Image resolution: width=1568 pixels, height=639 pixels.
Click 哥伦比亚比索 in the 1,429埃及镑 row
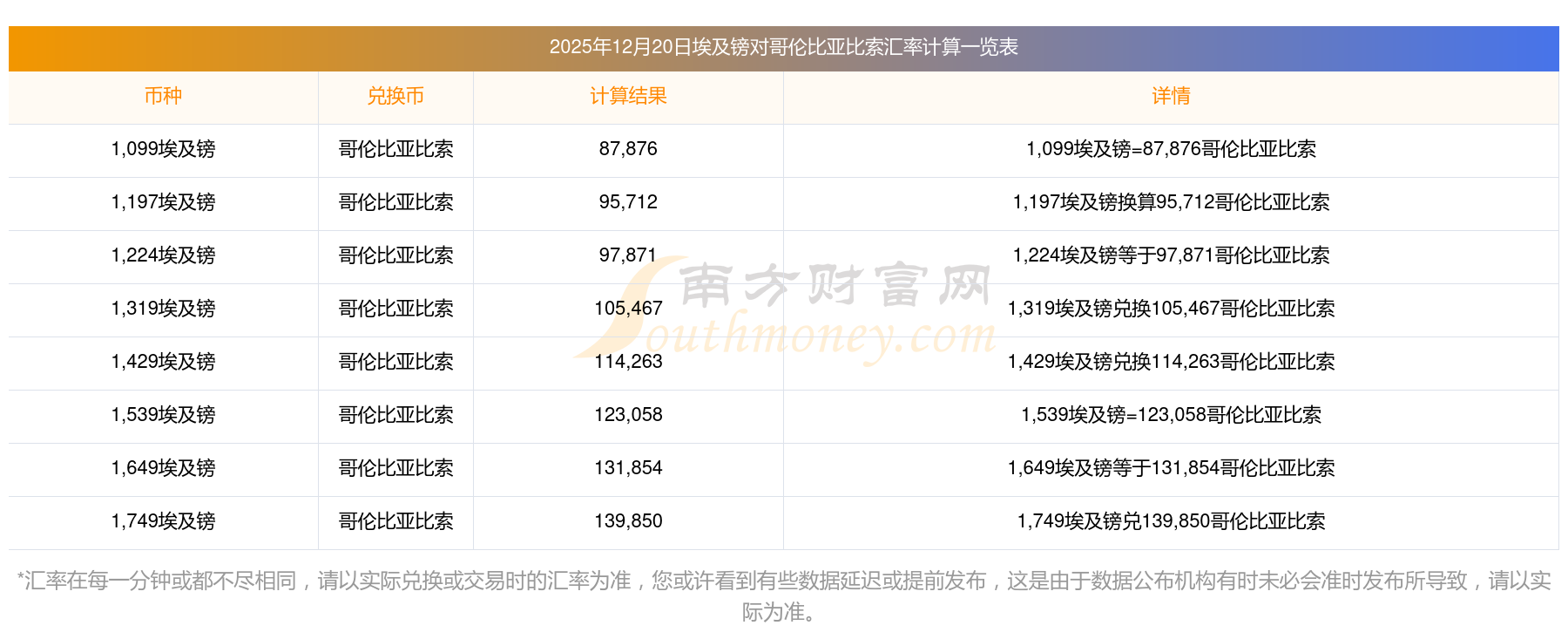(395, 362)
